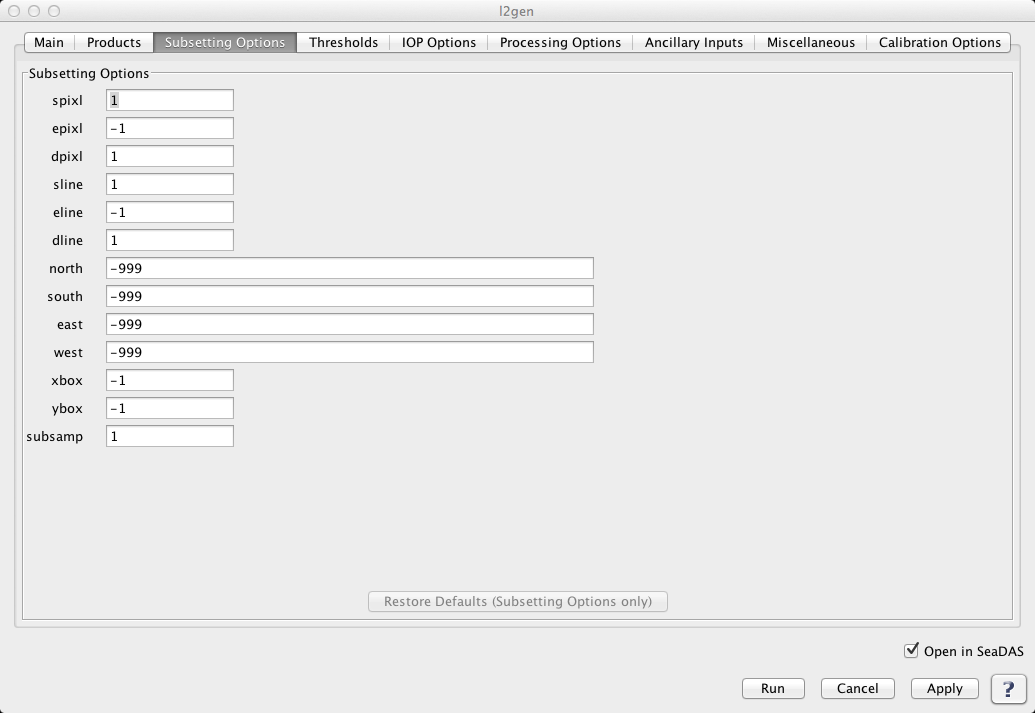The height and width of the screenshot is (713, 1035).
Task: Focus the west longitude field
Action: coord(350,352)
